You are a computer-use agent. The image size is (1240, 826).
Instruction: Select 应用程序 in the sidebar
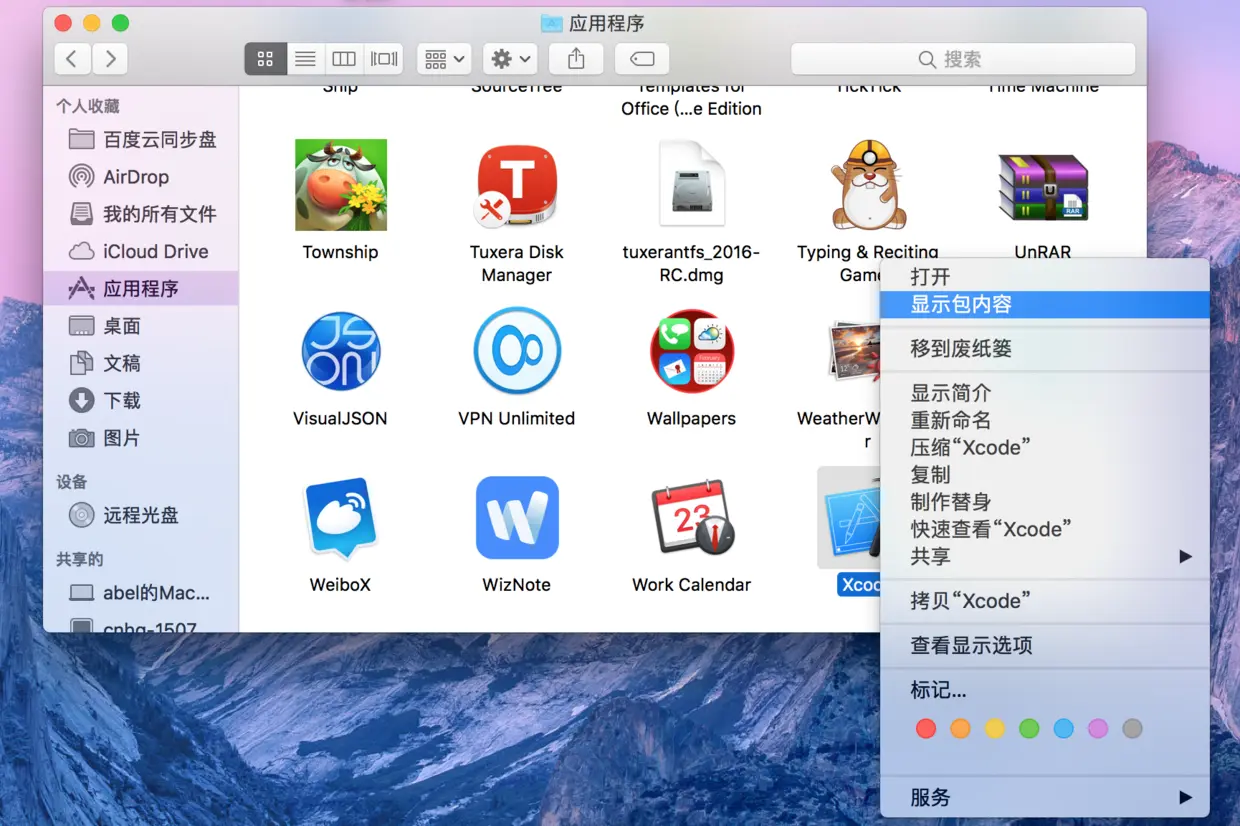(141, 289)
